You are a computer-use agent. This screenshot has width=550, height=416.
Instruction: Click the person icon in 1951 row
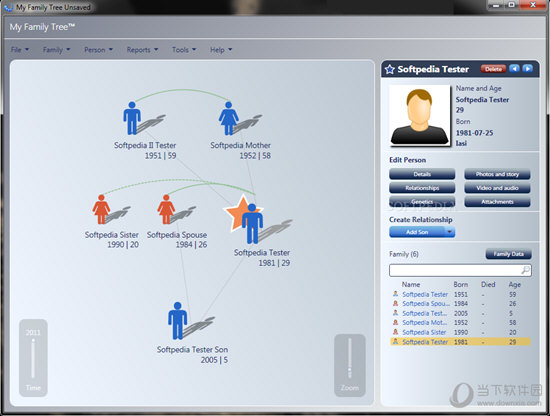[x=395, y=294]
